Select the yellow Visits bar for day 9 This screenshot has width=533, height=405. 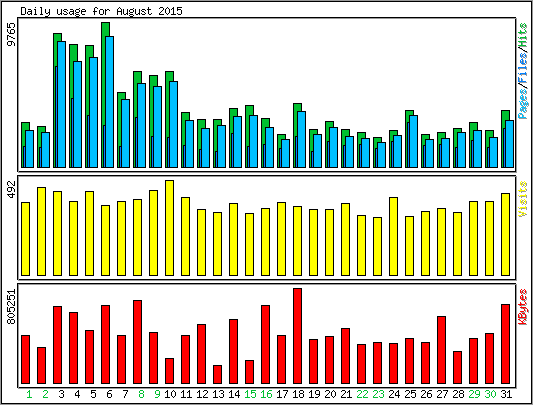[154, 233]
